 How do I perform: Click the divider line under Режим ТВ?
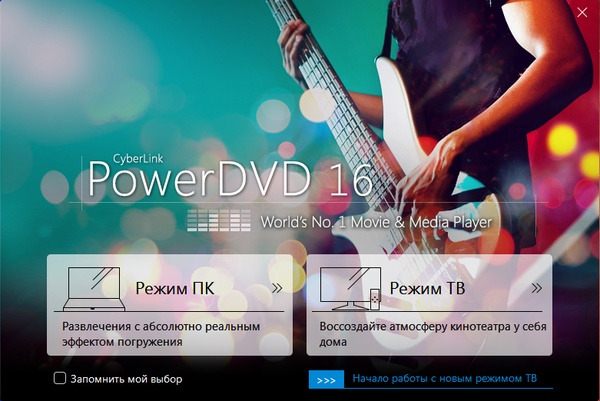430,311
